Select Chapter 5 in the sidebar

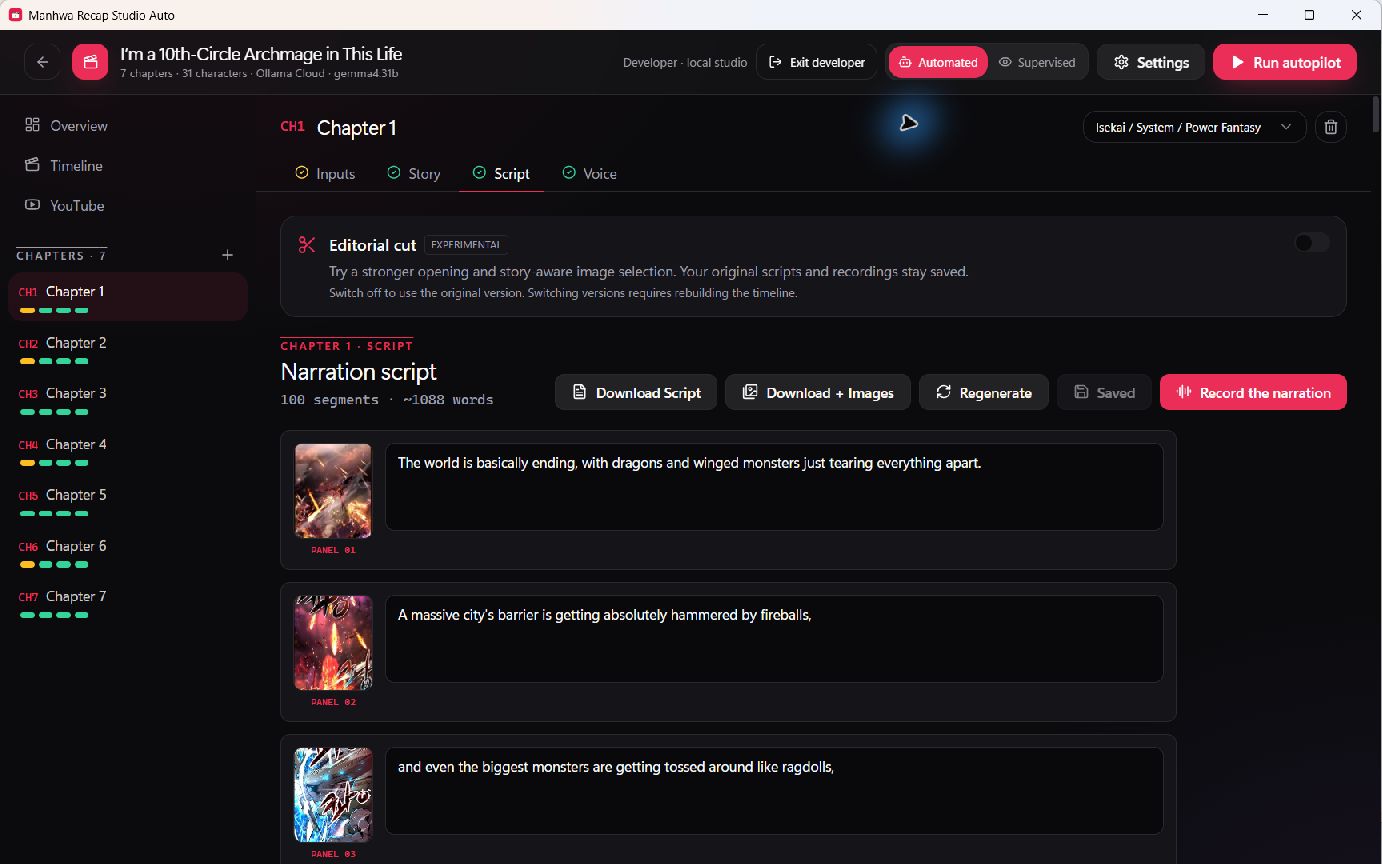pos(128,500)
